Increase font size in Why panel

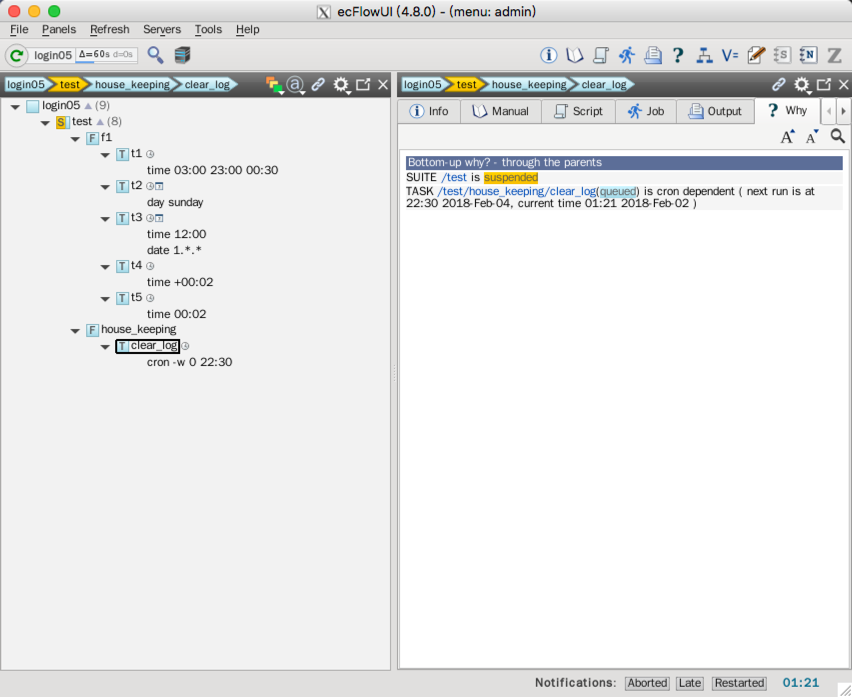[x=787, y=136]
